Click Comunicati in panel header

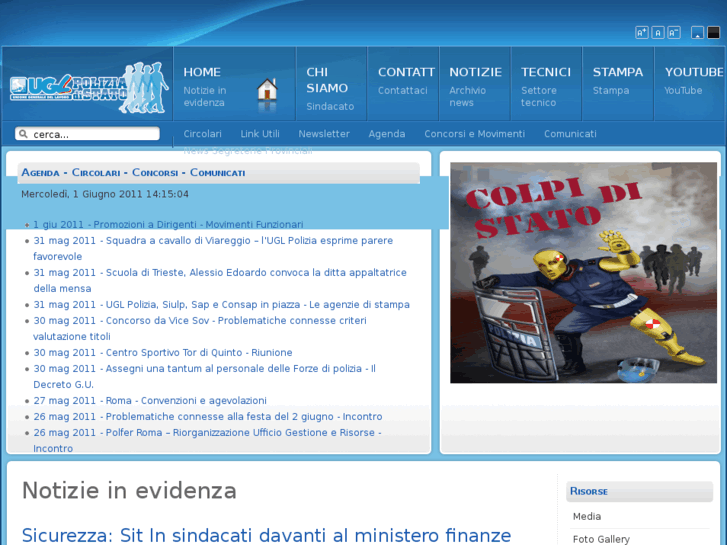[x=217, y=173]
